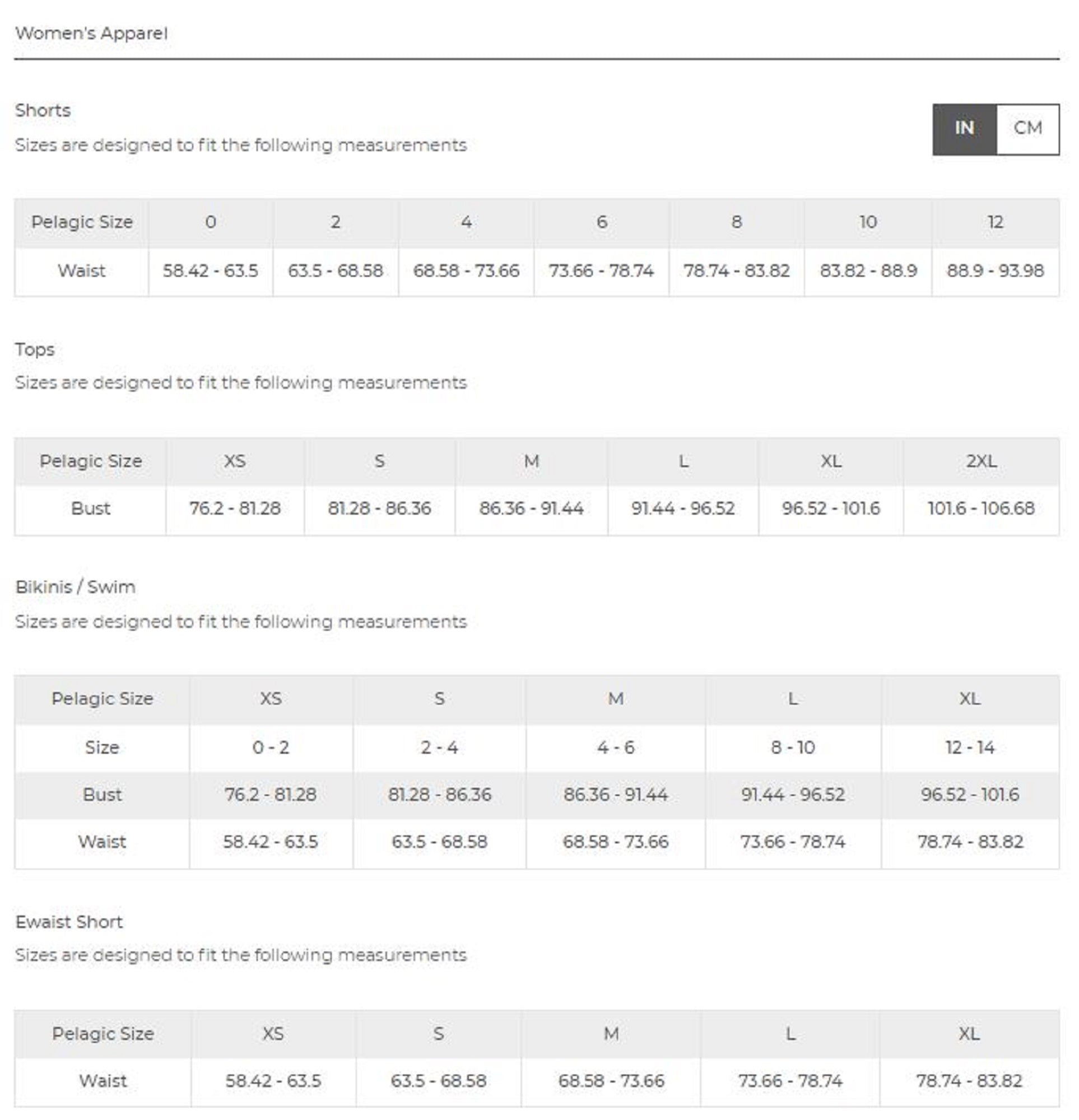Click the 83.82 - 88.9 waist cell
This screenshot has width=1079, height=1120.
point(868,271)
